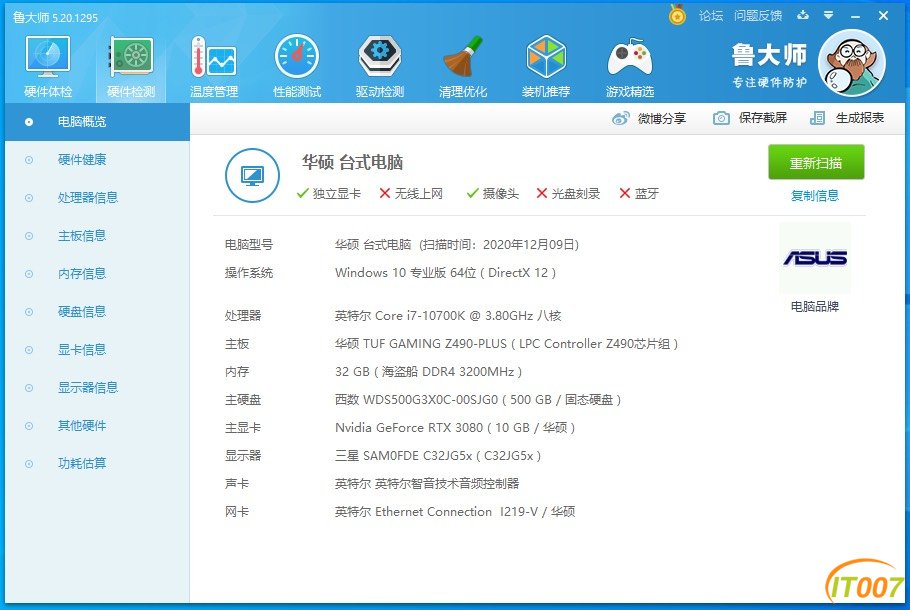
Task: Click 重新扫描 rescan button
Action: 816,163
